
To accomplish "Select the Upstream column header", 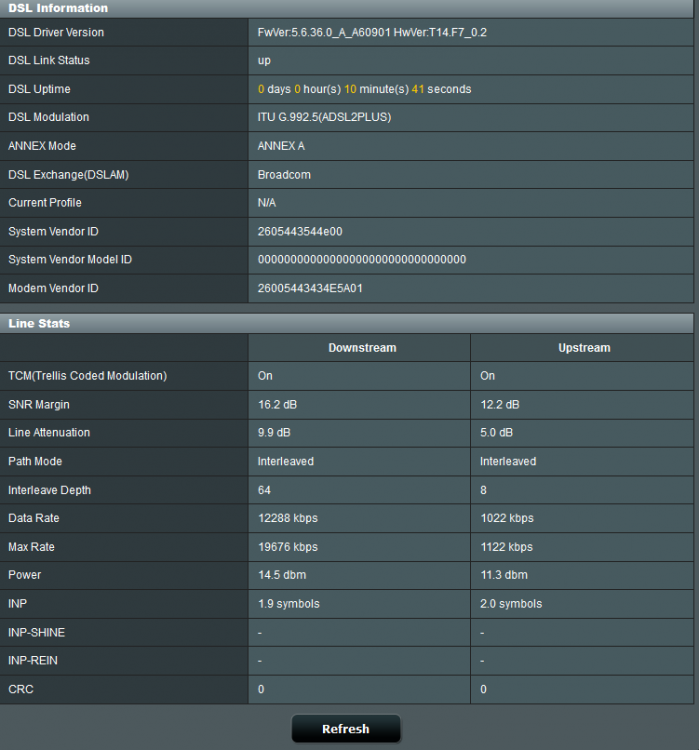I will pos(583,348).
